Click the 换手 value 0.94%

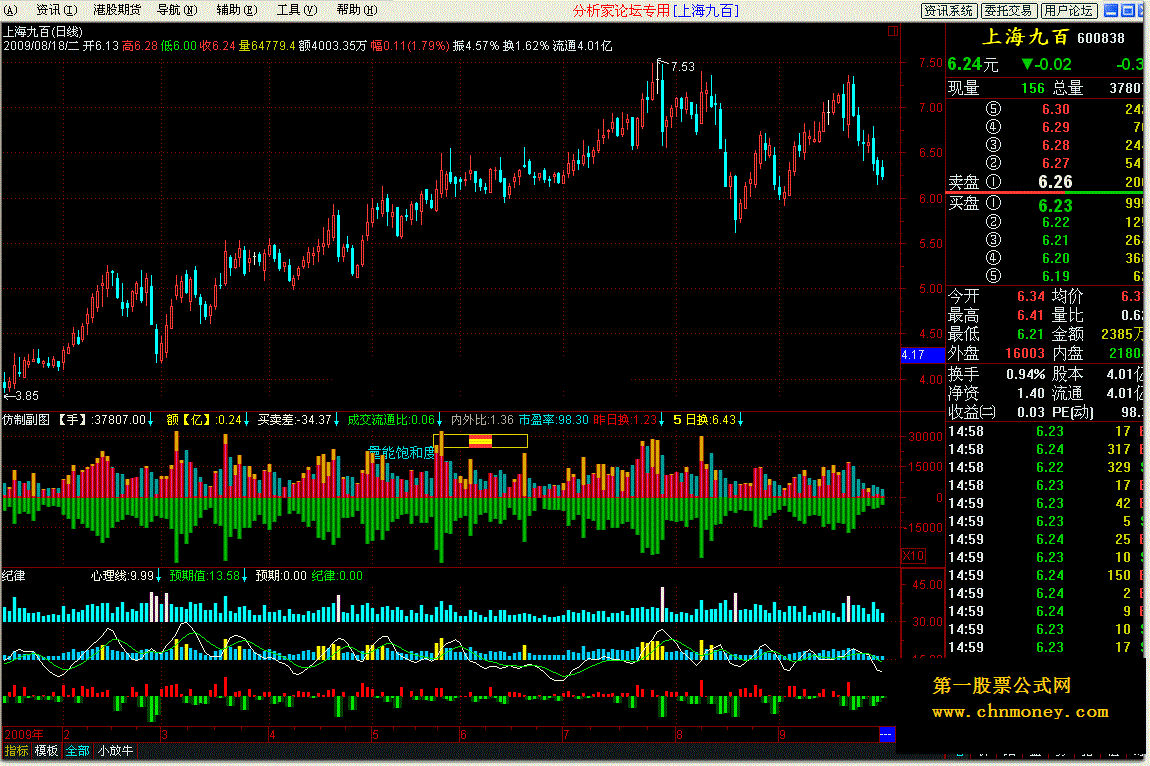(1025, 374)
